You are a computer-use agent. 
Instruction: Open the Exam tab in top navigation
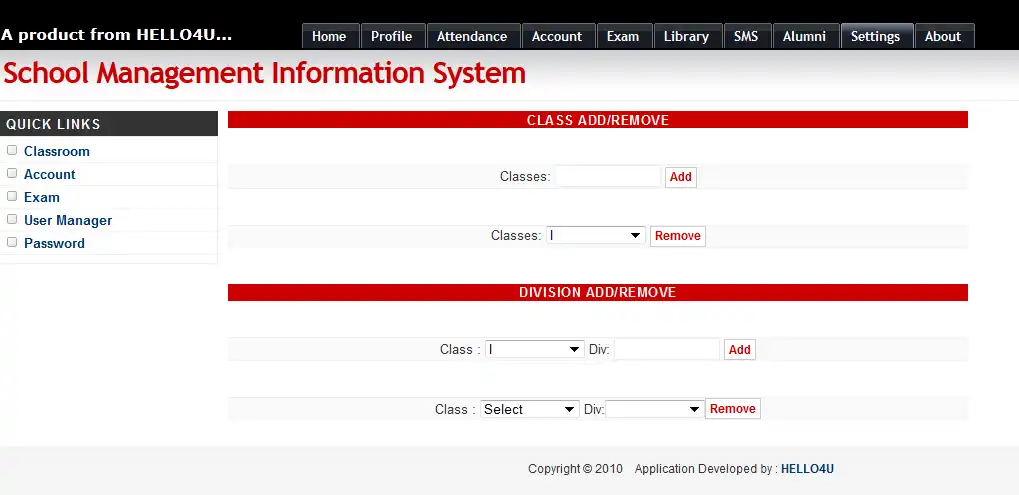click(623, 36)
